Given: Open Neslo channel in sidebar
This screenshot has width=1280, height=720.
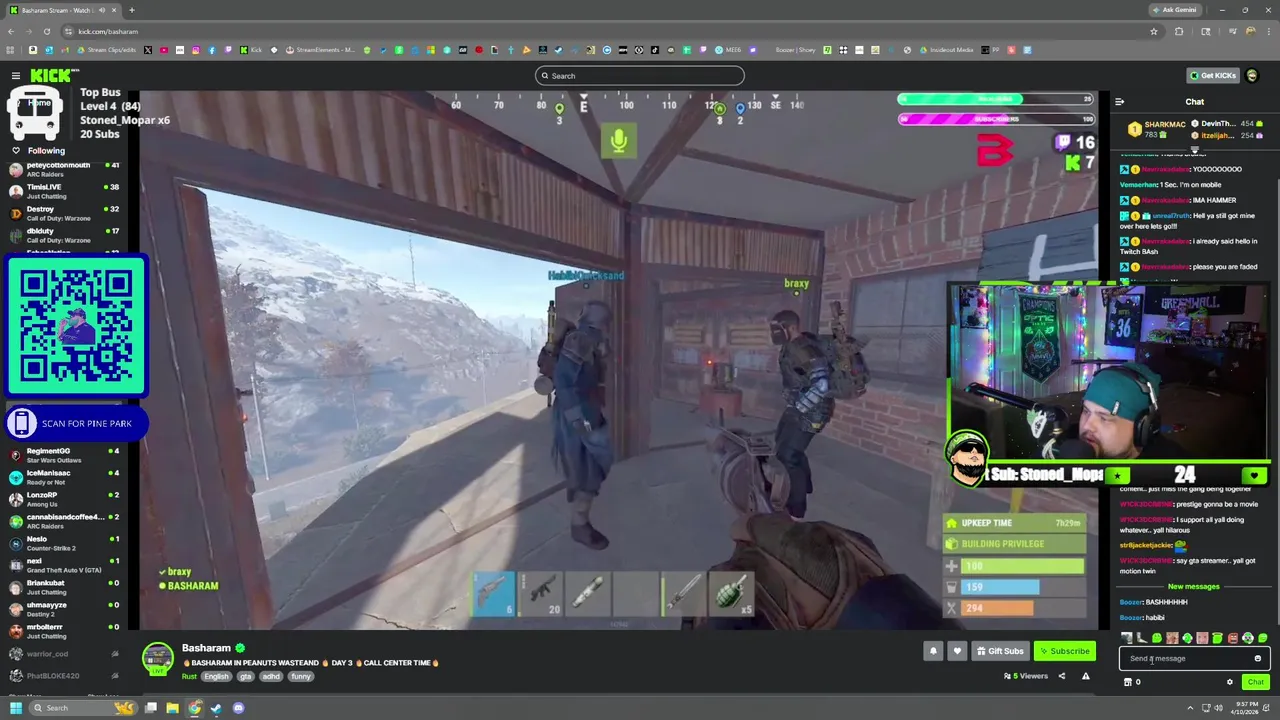Looking at the screenshot, I should click(x=64, y=543).
